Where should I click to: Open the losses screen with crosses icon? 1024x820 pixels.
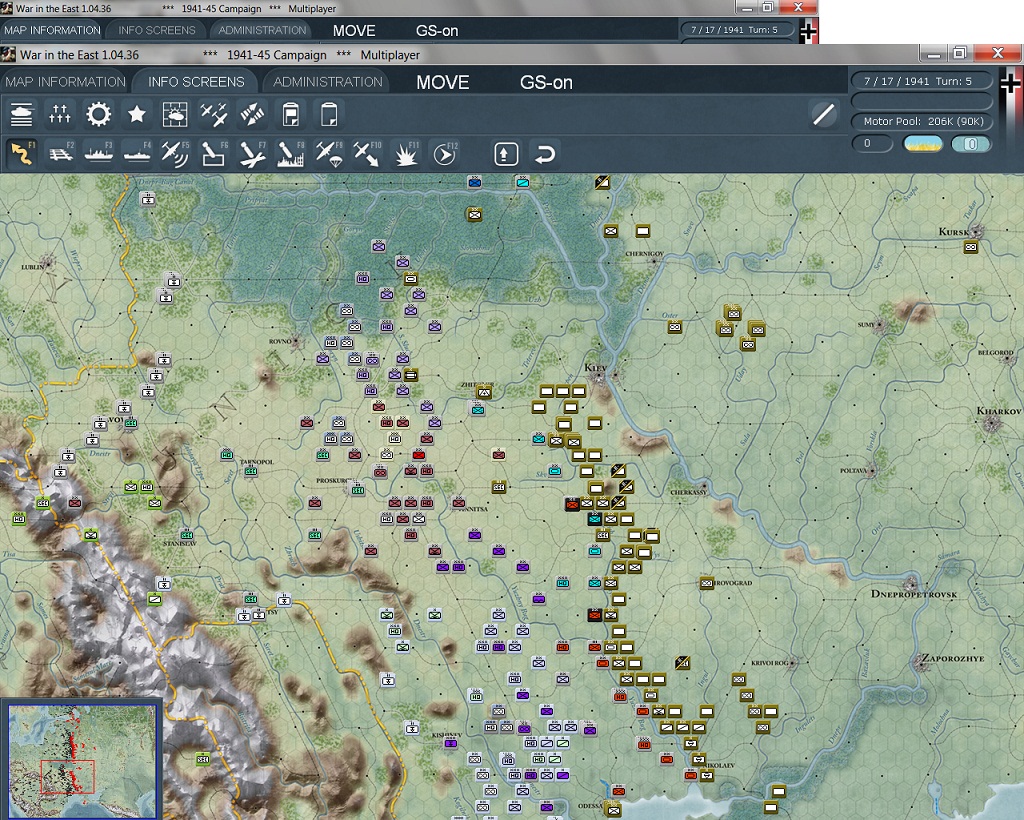pyautogui.click(x=60, y=114)
